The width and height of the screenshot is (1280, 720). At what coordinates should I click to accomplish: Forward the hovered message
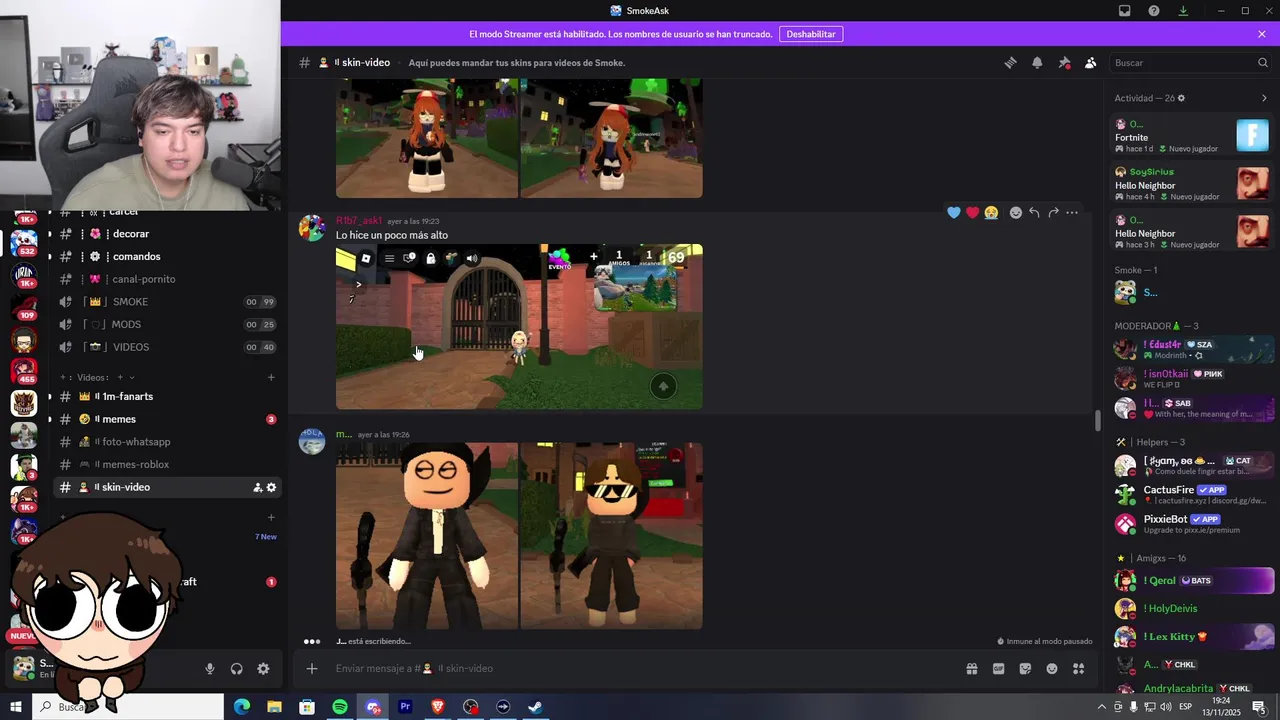pos(1053,212)
